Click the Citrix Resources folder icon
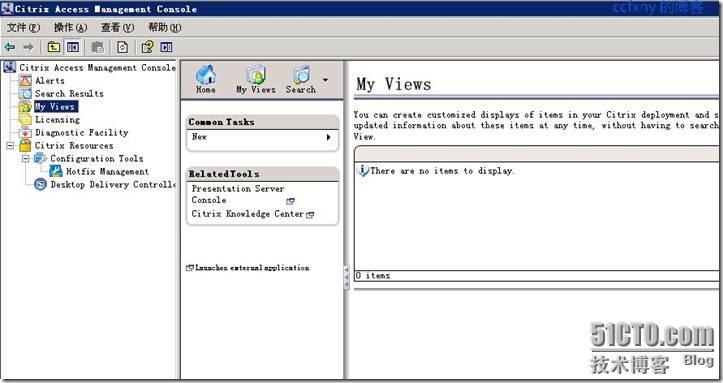Viewport: 723px width, 383px height. 25,146
